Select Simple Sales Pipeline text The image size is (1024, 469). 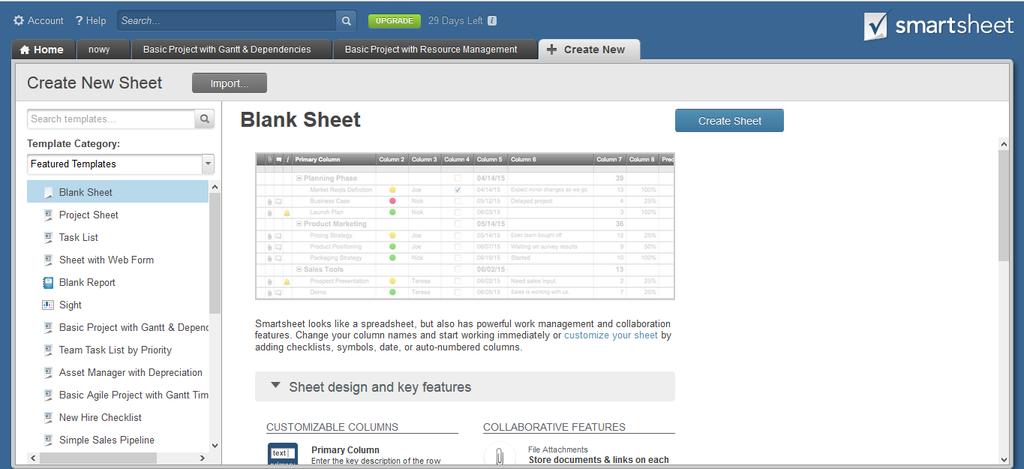tap(104, 440)
